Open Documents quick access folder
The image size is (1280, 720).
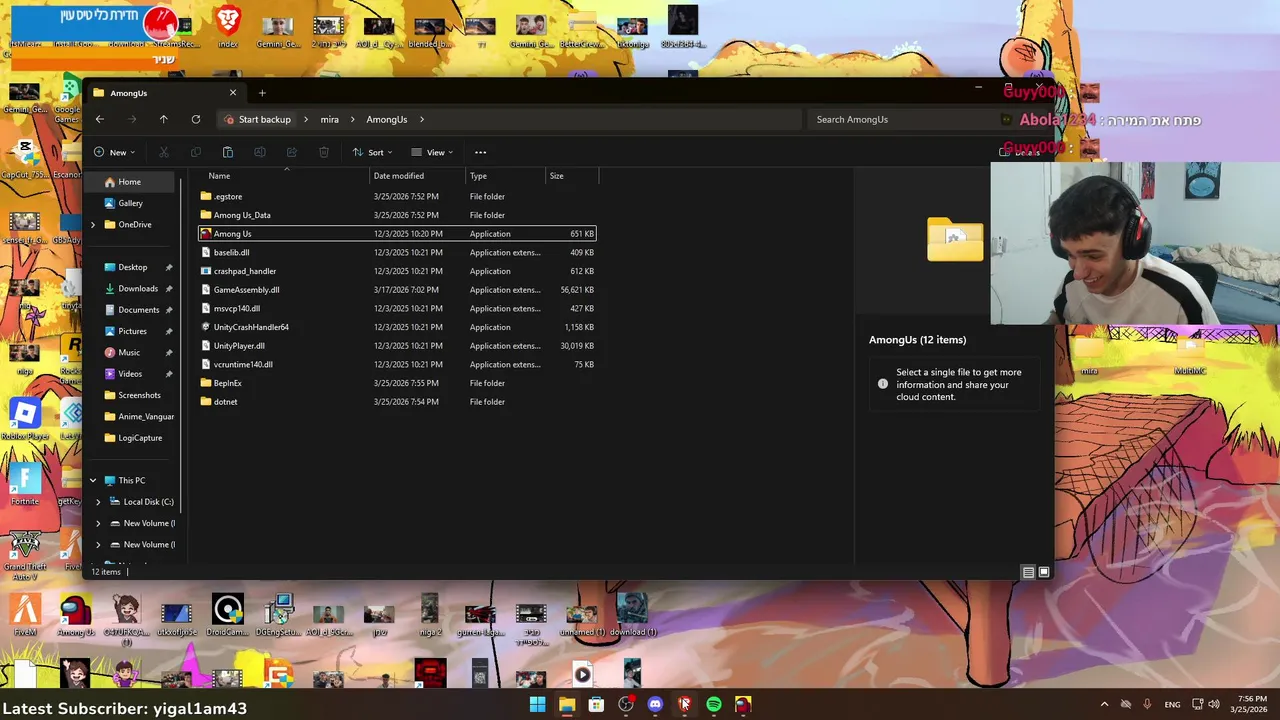138,310
